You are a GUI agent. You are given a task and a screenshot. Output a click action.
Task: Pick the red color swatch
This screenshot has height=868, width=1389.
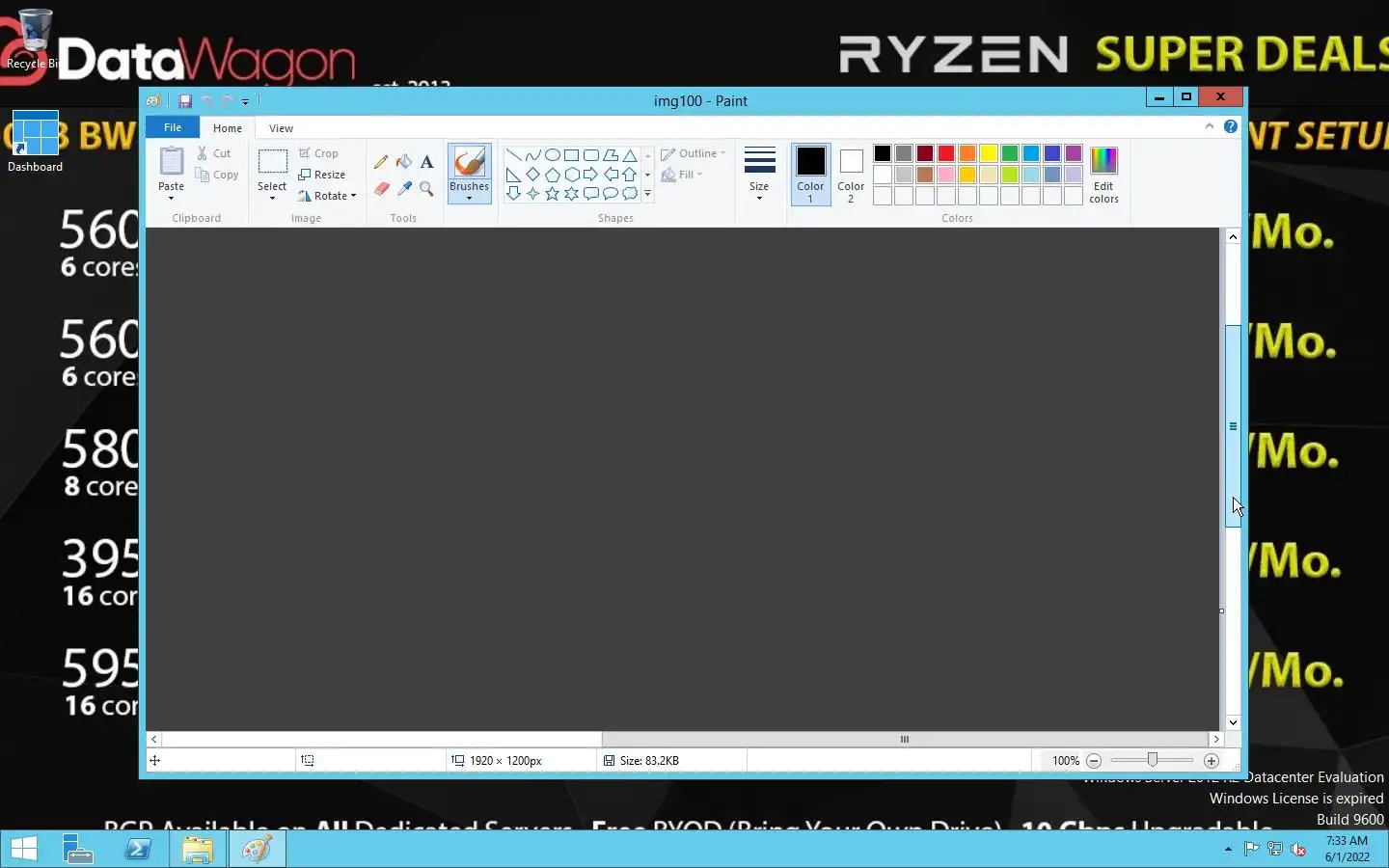pos(946,153)
